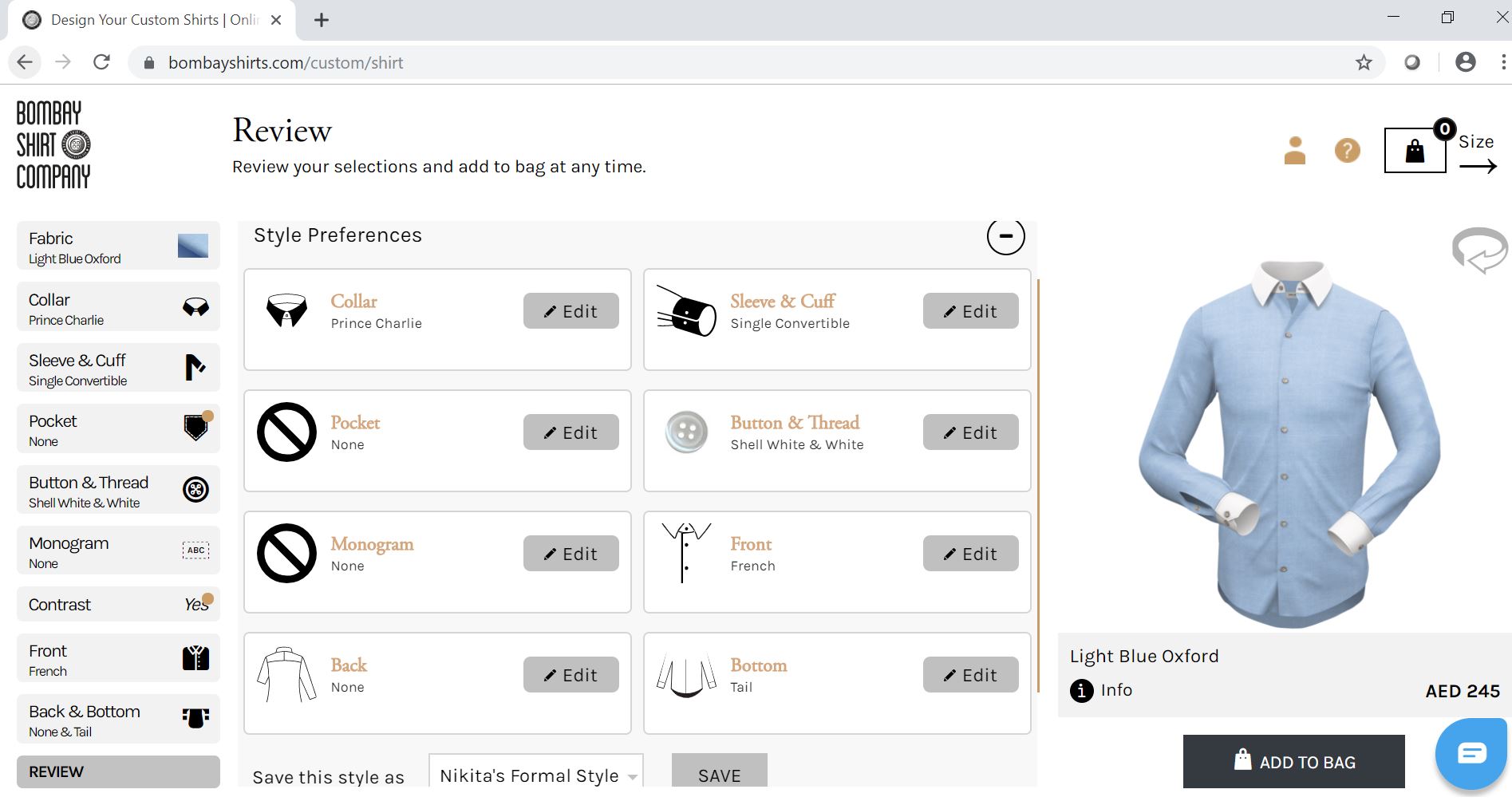Open the help question mark icon
This screenshot has height=801, width=1512.
[x=1347, y=150]
